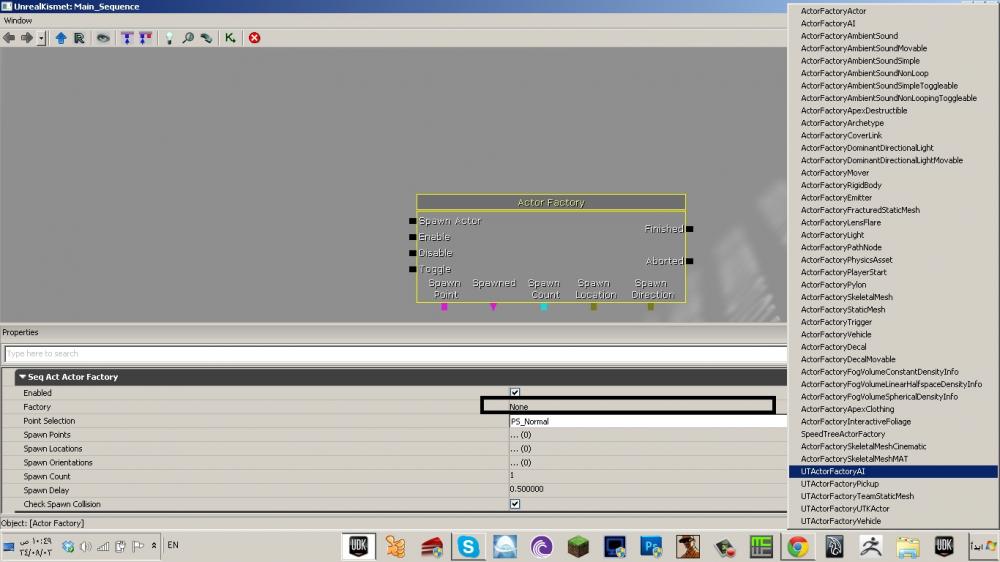Click inside the properties search field

395,353
